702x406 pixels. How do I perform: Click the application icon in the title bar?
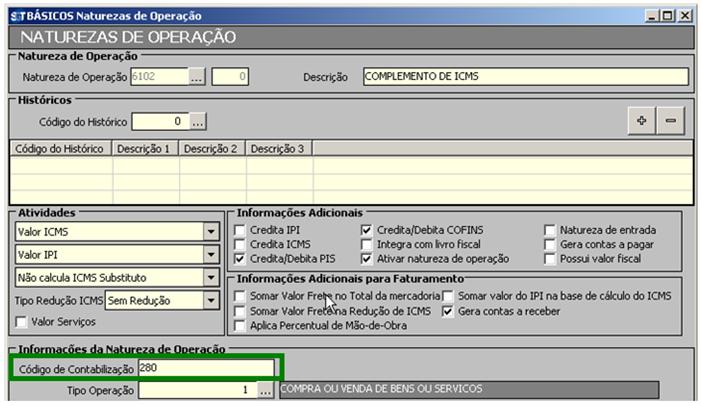tap(15, 16)
